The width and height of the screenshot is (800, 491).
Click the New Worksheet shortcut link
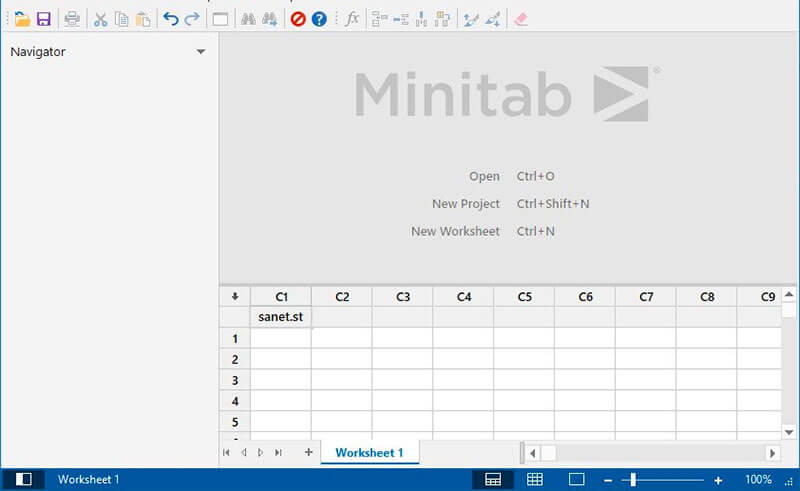tap(456, 231)
